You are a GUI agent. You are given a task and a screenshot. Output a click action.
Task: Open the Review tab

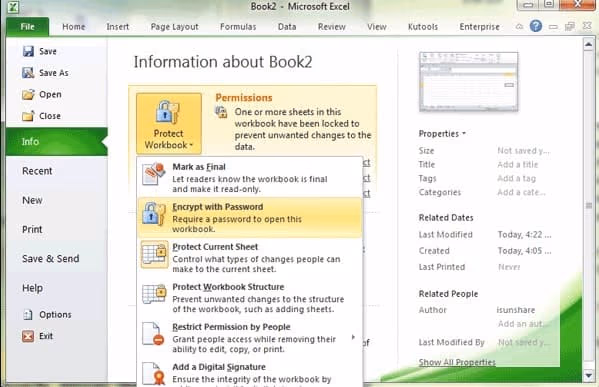[x=332, y=27]
